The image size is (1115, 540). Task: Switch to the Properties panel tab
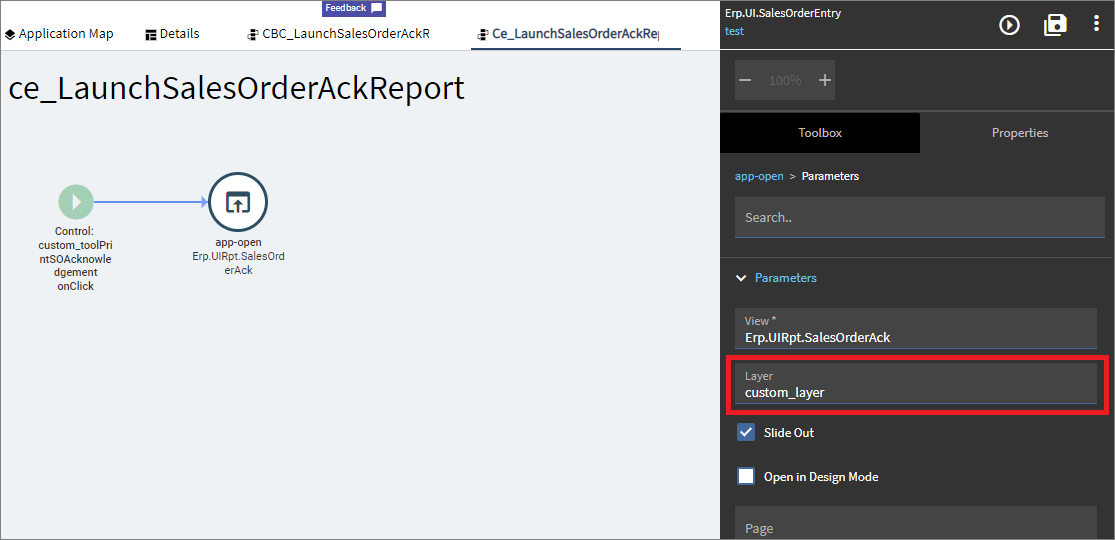point(1020,132)
